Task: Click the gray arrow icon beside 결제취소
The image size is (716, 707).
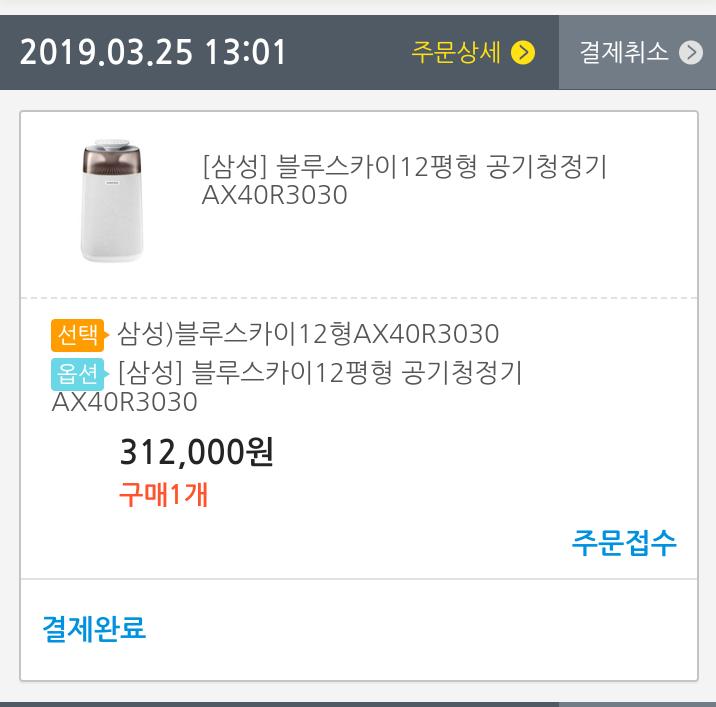Action: pyautogui.click(x=691, y=52)
